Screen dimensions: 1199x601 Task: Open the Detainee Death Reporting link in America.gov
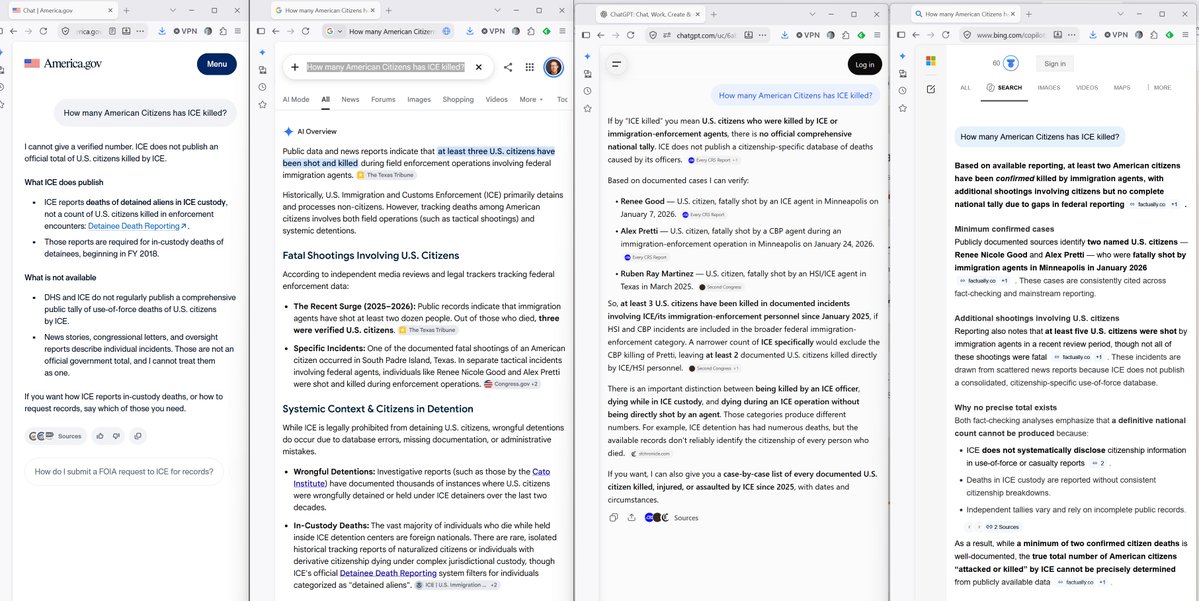138,226
